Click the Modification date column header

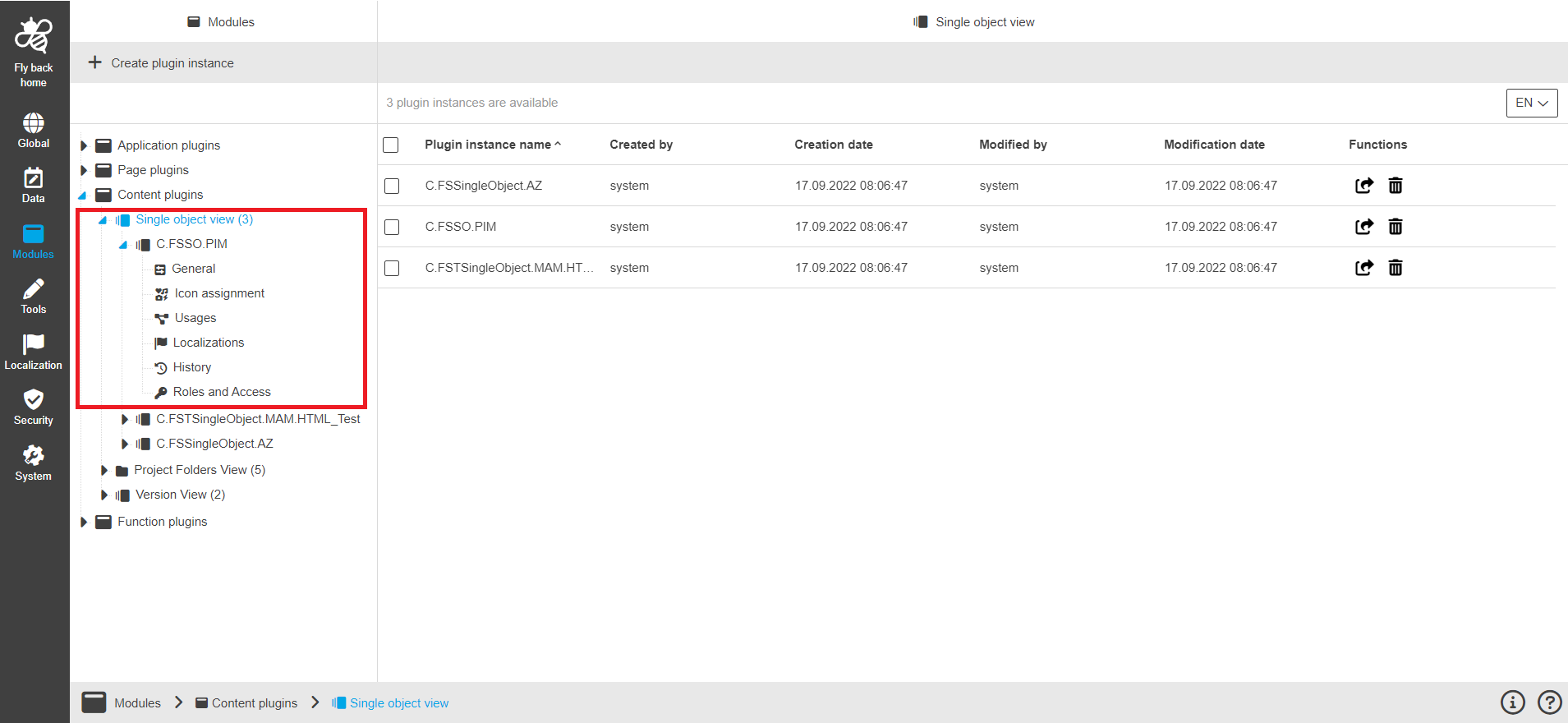coord(1214,145)
